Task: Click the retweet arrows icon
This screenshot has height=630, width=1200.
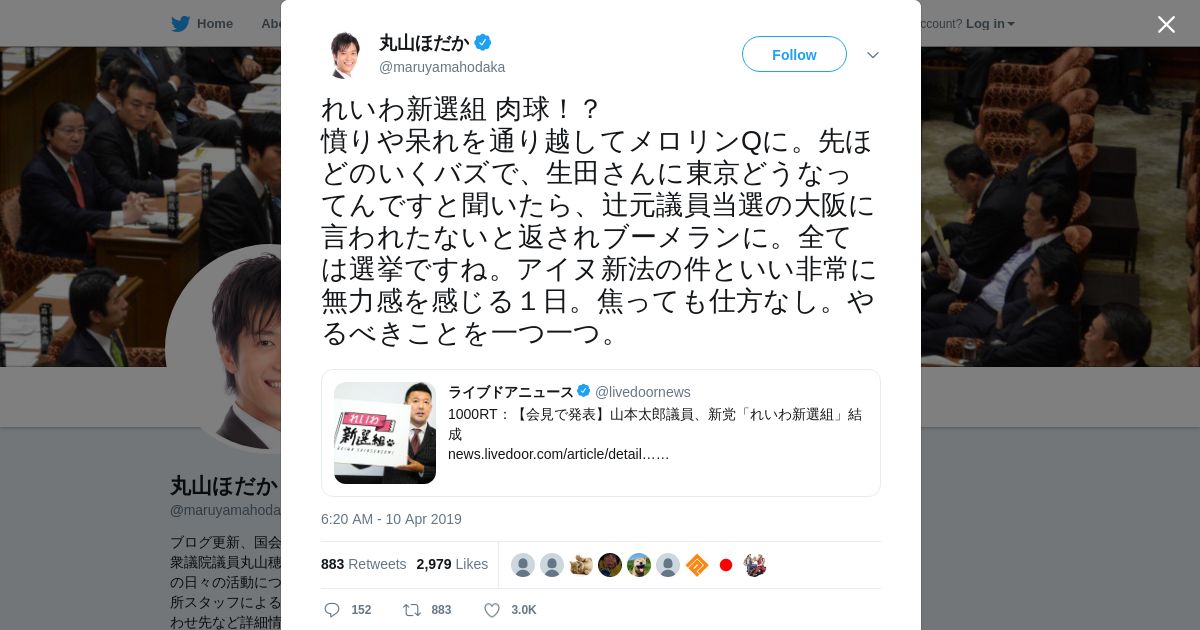Action: click(x=412, y=610)
